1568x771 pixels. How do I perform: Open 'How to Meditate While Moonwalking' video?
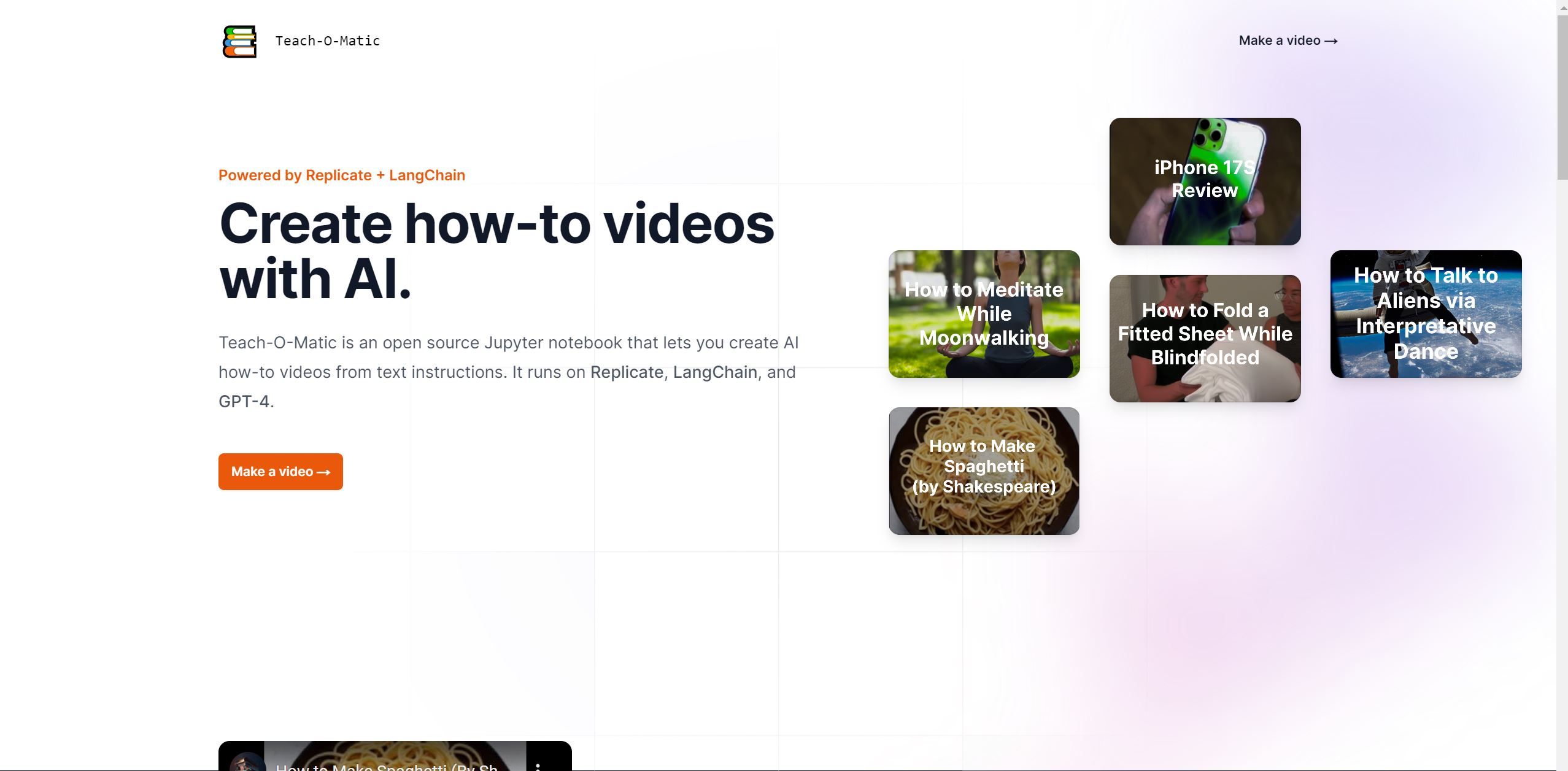(984, 313)
